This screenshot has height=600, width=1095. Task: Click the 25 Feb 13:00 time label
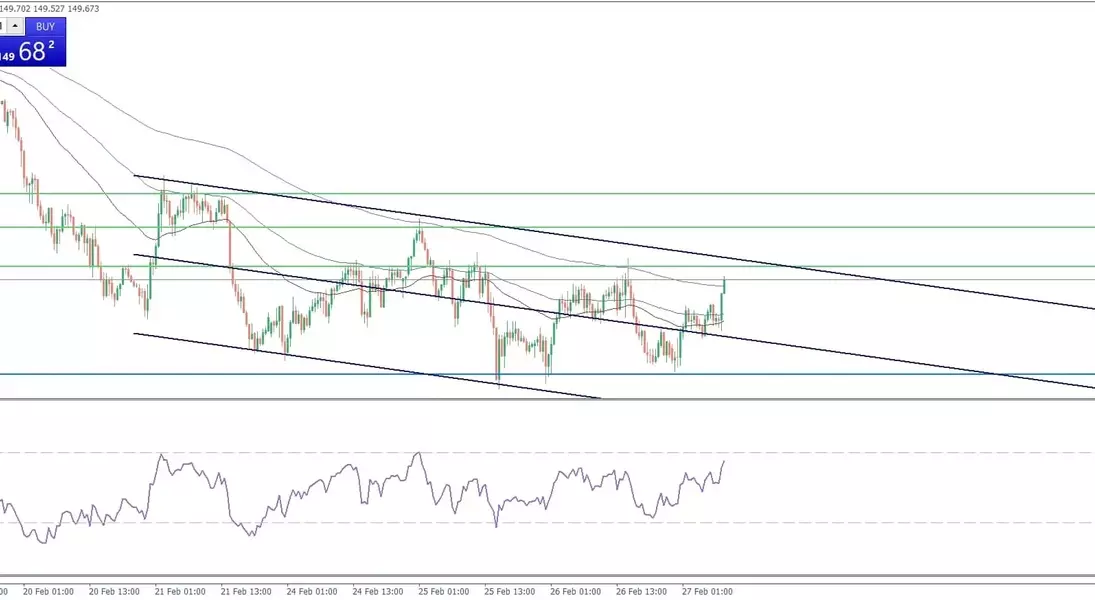point(510,591)
